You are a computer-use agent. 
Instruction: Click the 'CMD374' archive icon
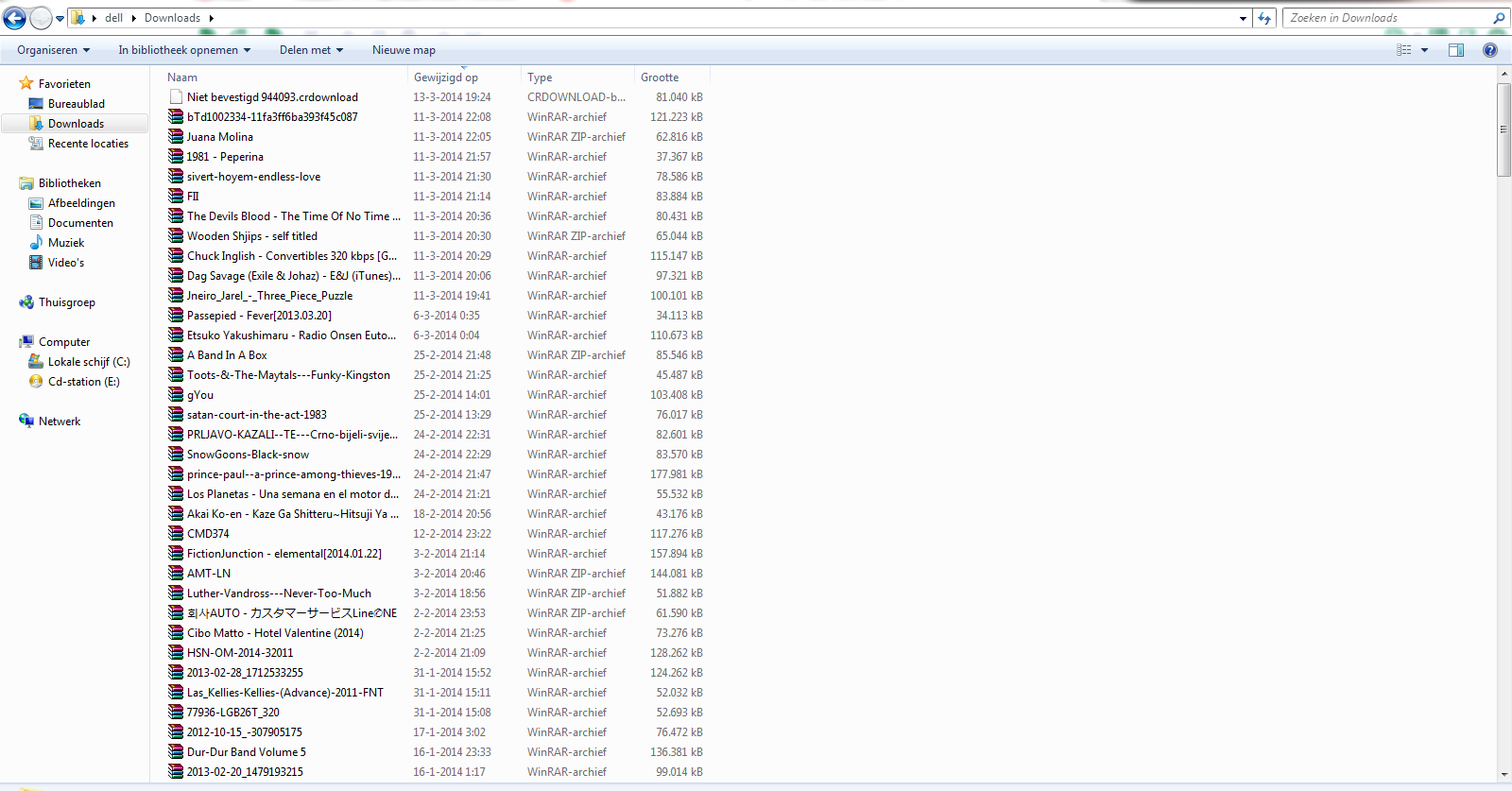tap(176, 534)
